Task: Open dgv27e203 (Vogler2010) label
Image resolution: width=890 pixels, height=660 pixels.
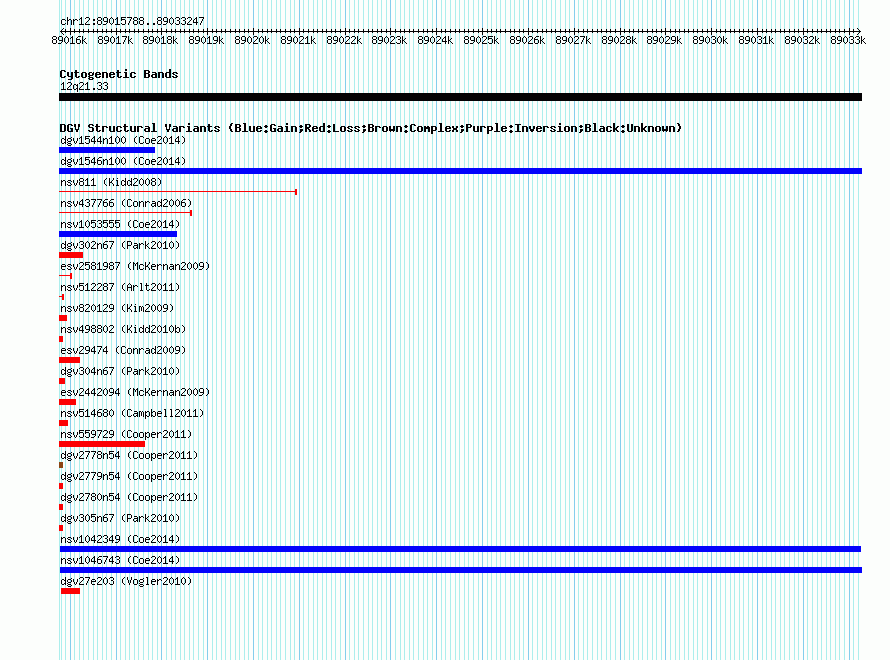Action: pyautogui.click(x=126, y=581)
